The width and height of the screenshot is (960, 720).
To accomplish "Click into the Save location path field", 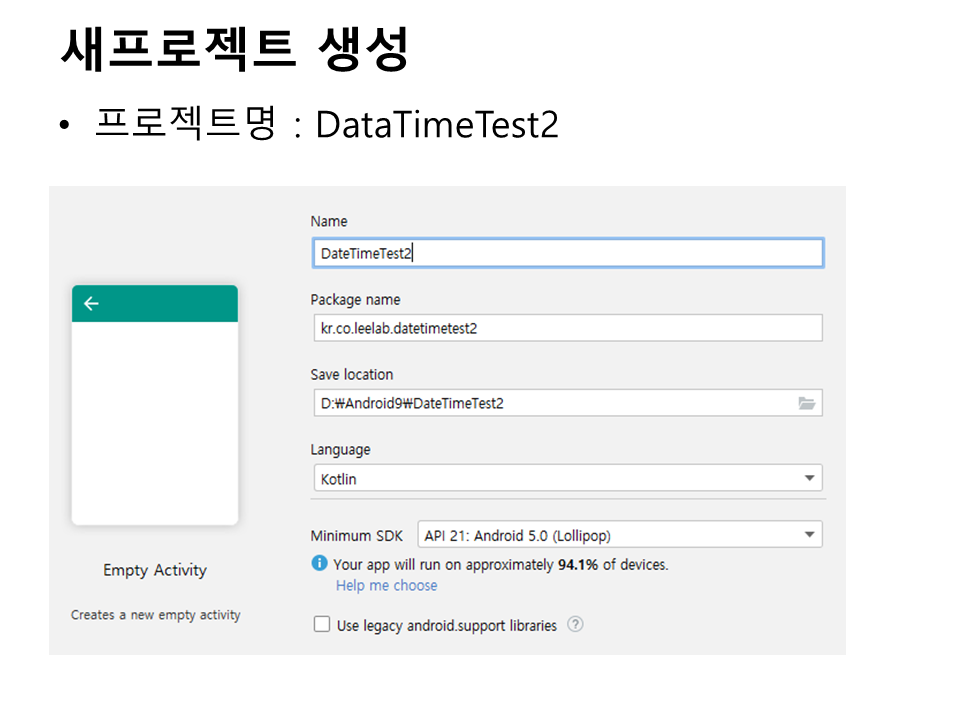I will pos(550,403).
